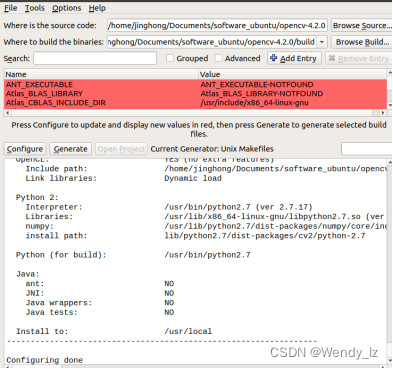
Task: Click the Remove Entry button
Action: pyautogui.click(x=359, y=58)
